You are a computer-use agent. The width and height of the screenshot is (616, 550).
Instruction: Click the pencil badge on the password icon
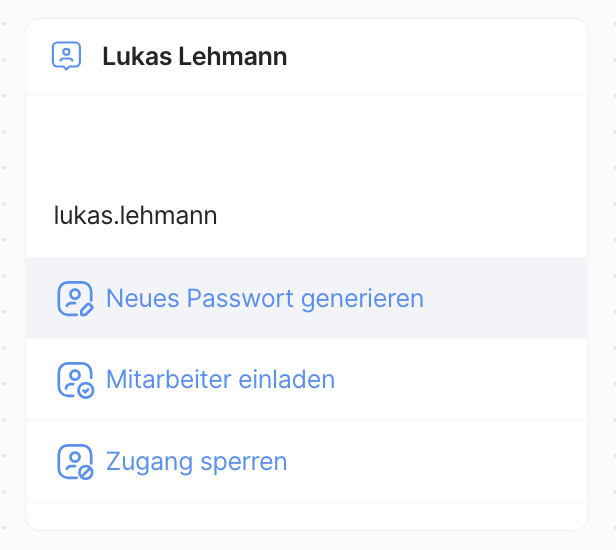(x=86, y=308)
